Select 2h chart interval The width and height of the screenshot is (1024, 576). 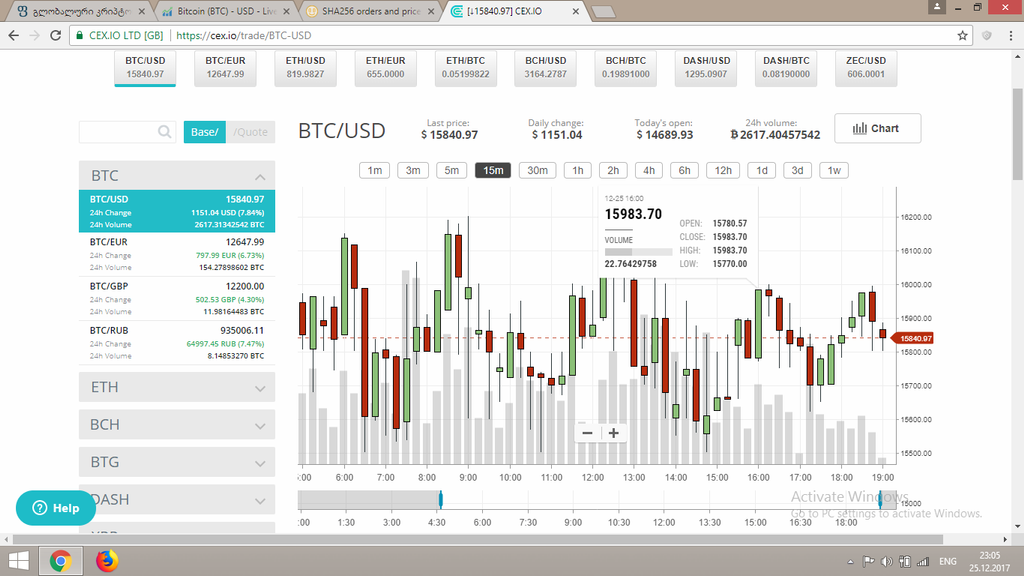[x=613, y=170]
